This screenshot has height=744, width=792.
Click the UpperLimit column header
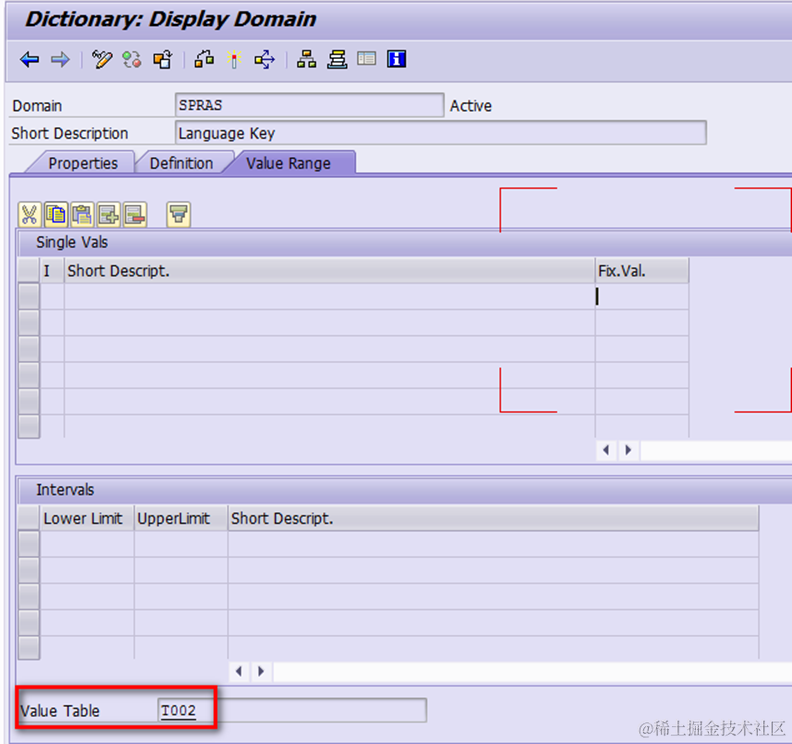[x=181, y=518]
